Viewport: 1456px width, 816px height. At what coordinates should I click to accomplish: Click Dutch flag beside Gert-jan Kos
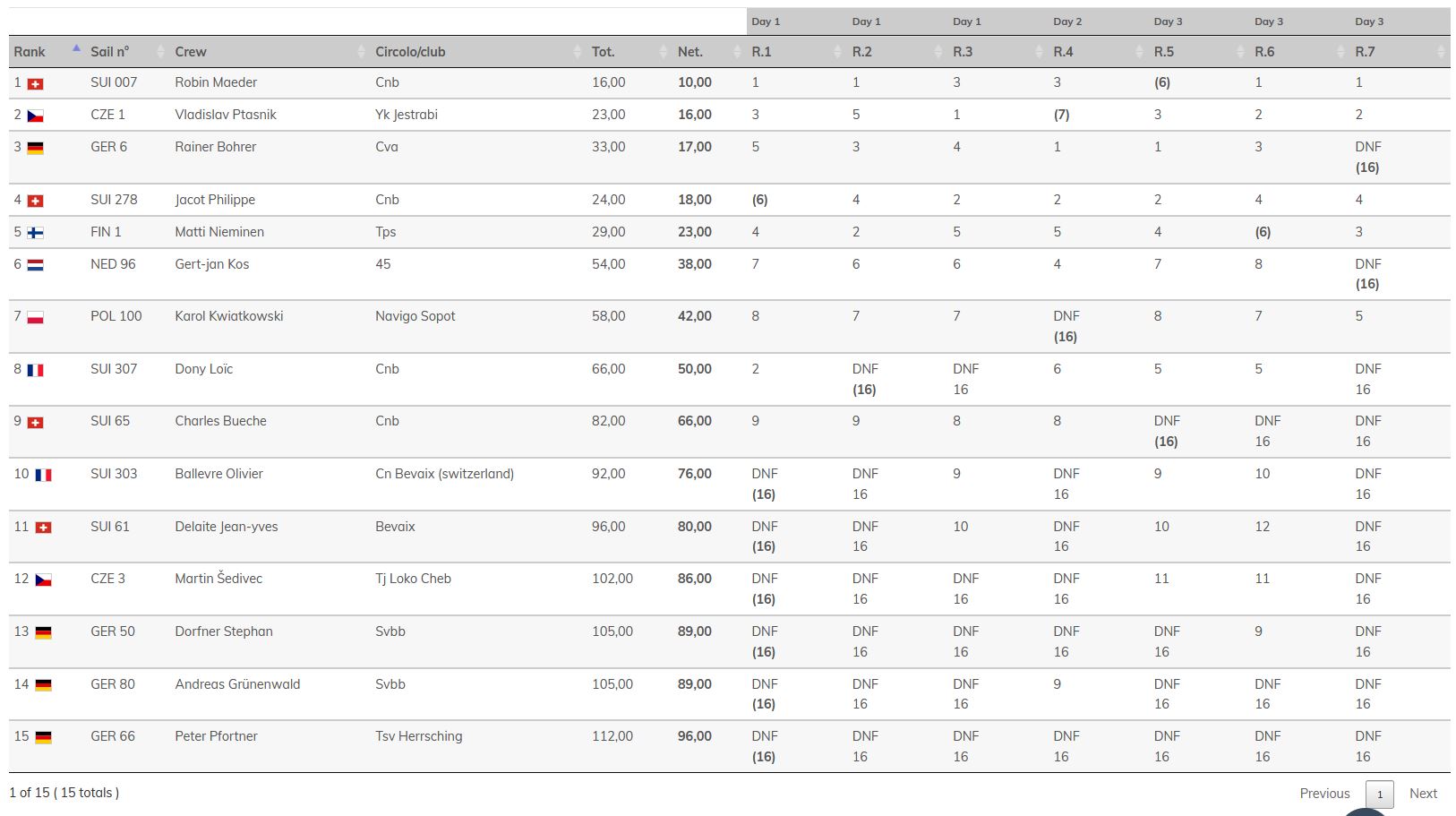(x=35, y=265)
